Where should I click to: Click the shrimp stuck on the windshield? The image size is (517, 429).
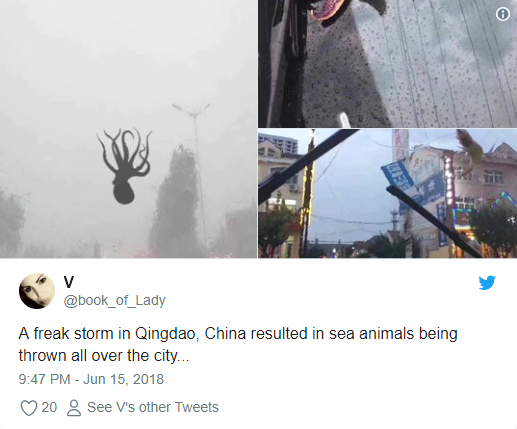470,152
